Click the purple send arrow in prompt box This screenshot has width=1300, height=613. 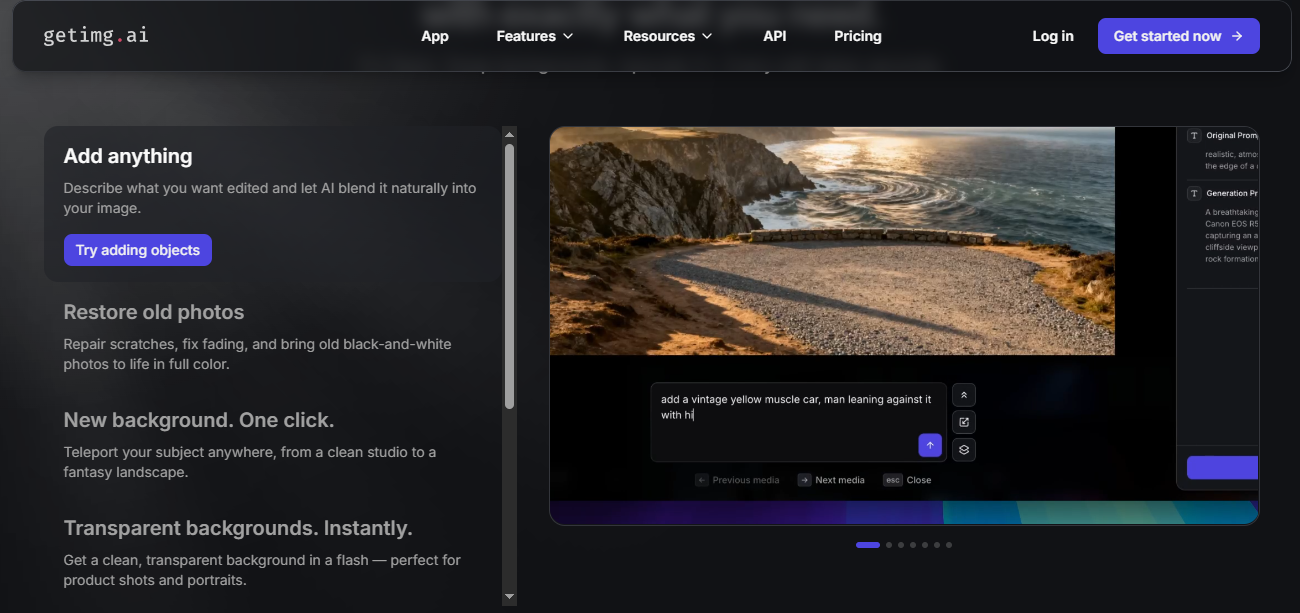[930, 446]
